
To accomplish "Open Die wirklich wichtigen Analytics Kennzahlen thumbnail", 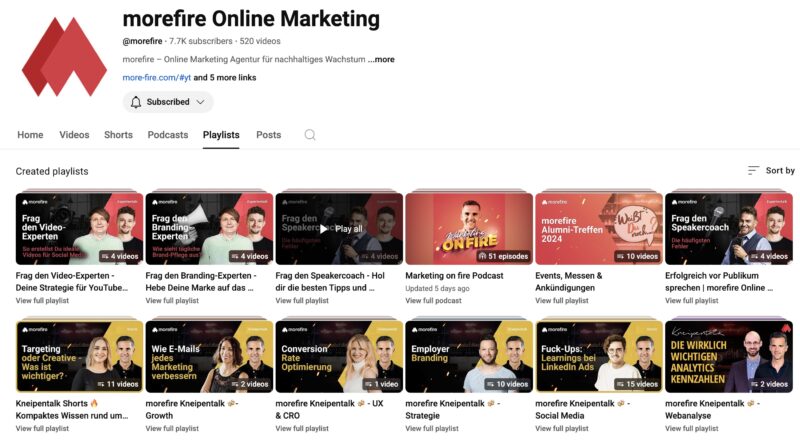I will coord(729,356).
